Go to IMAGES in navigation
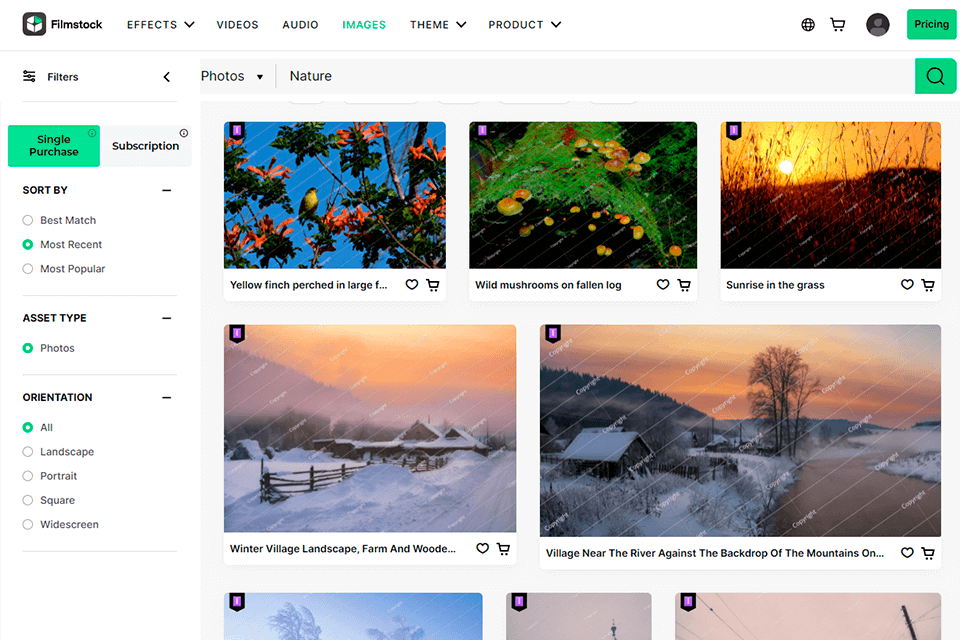 click(x=364, y=24)
